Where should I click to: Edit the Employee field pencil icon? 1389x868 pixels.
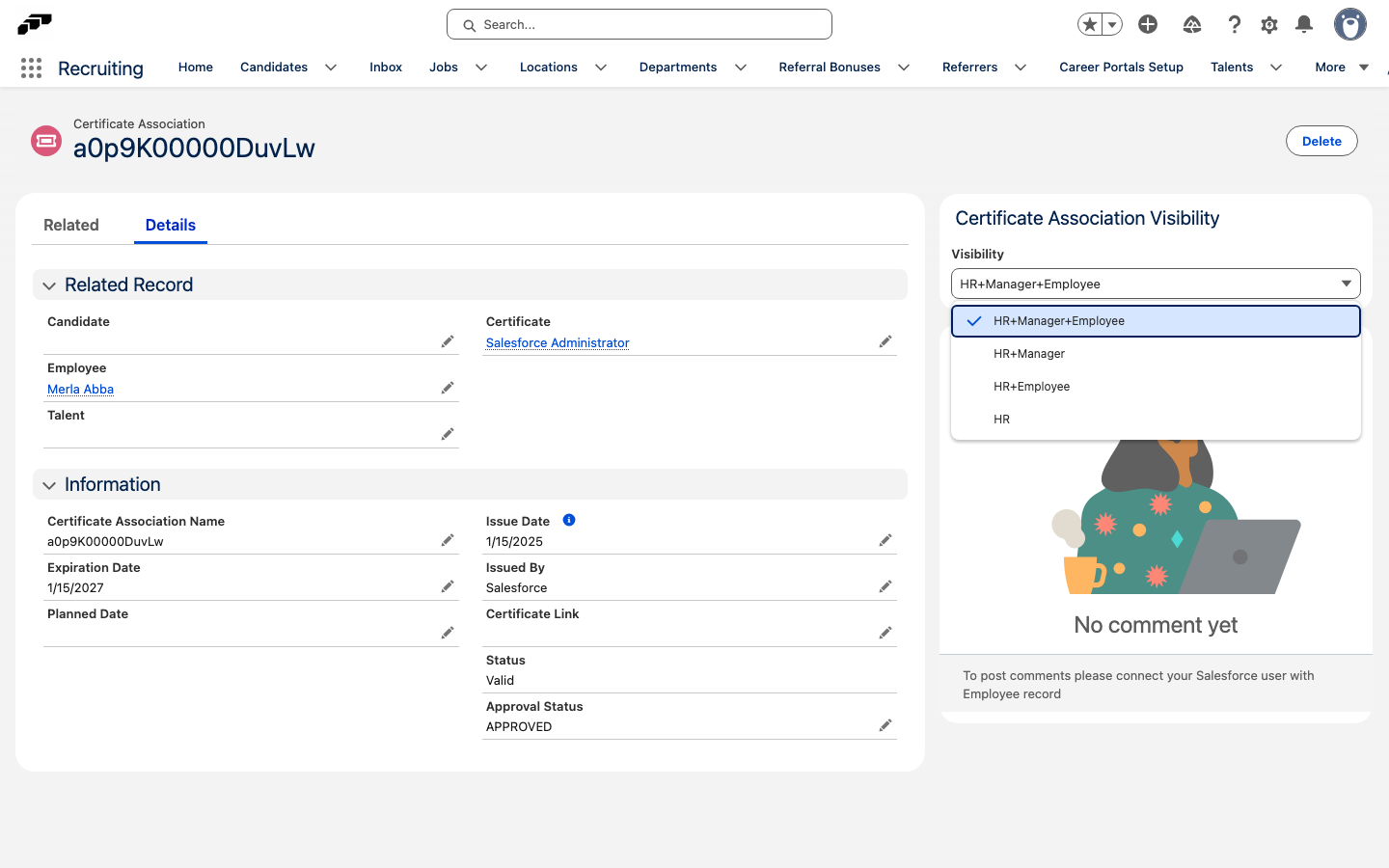pyautogui.click(x=448, y=388)
